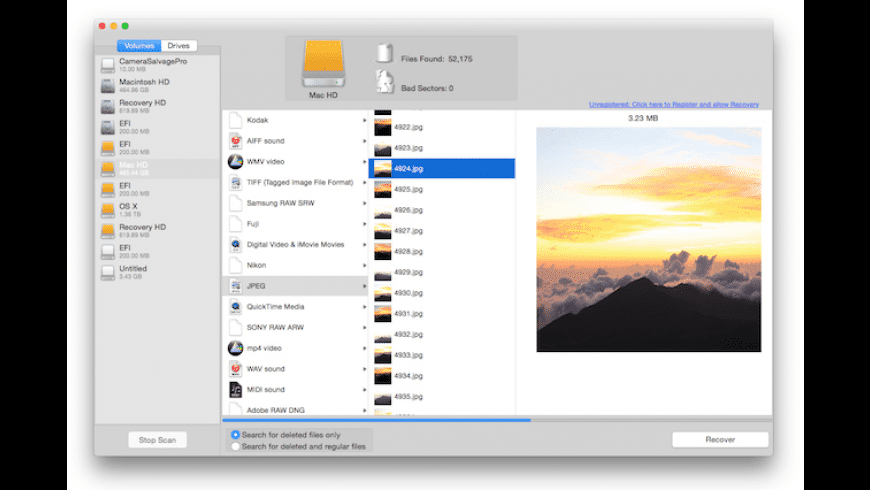Click the Macintosh HD volume icon
This screenshot has width=870, height=490.
107,85
